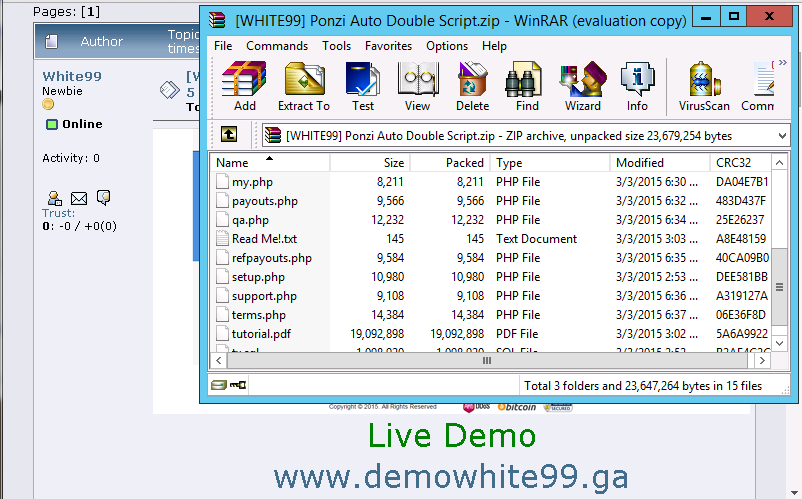Select the qa.php file
The height and width of the screenshot is (499, 802).
coord(250,220)
